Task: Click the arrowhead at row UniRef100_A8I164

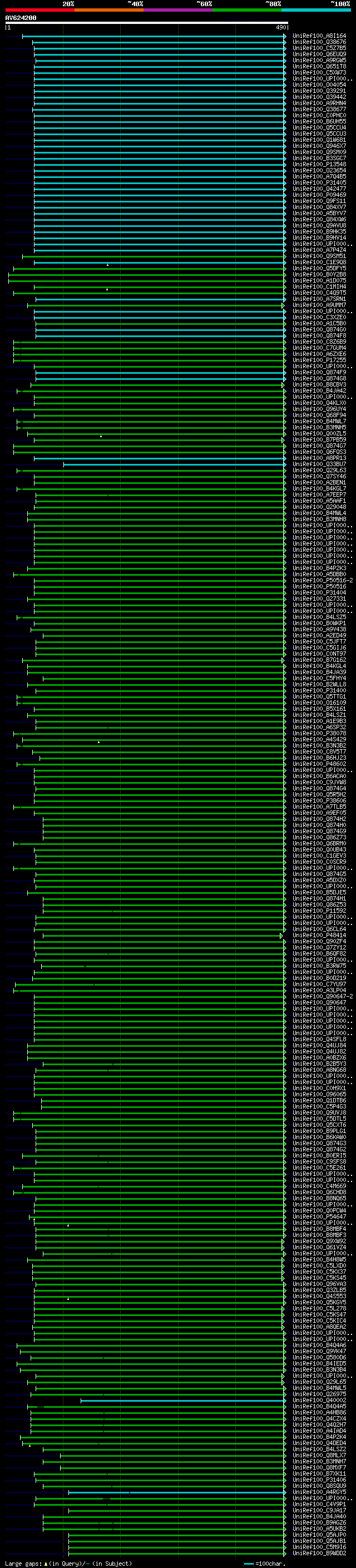Action: [284, 37]
